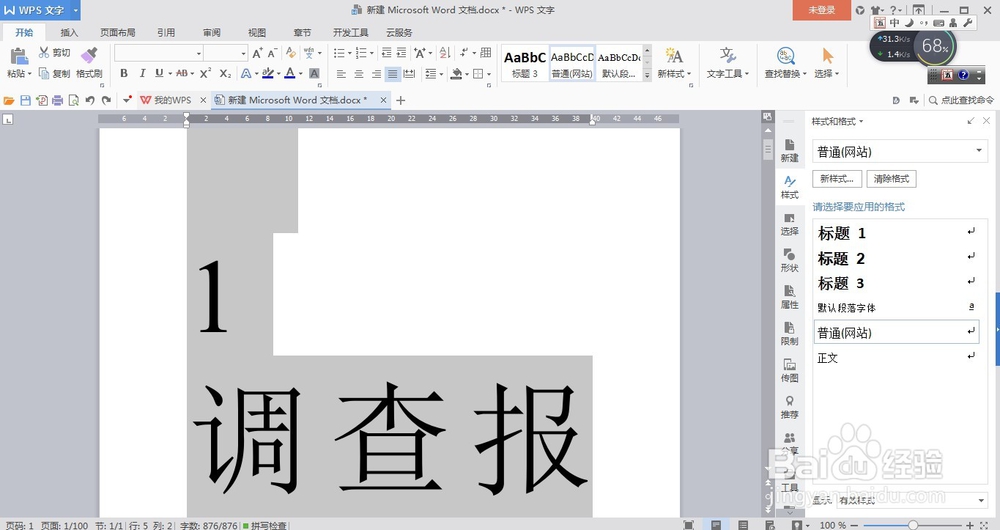Click the save disk icon in quick toolbar
Viewport: 1000px width, 530px height.
point(26,100)
